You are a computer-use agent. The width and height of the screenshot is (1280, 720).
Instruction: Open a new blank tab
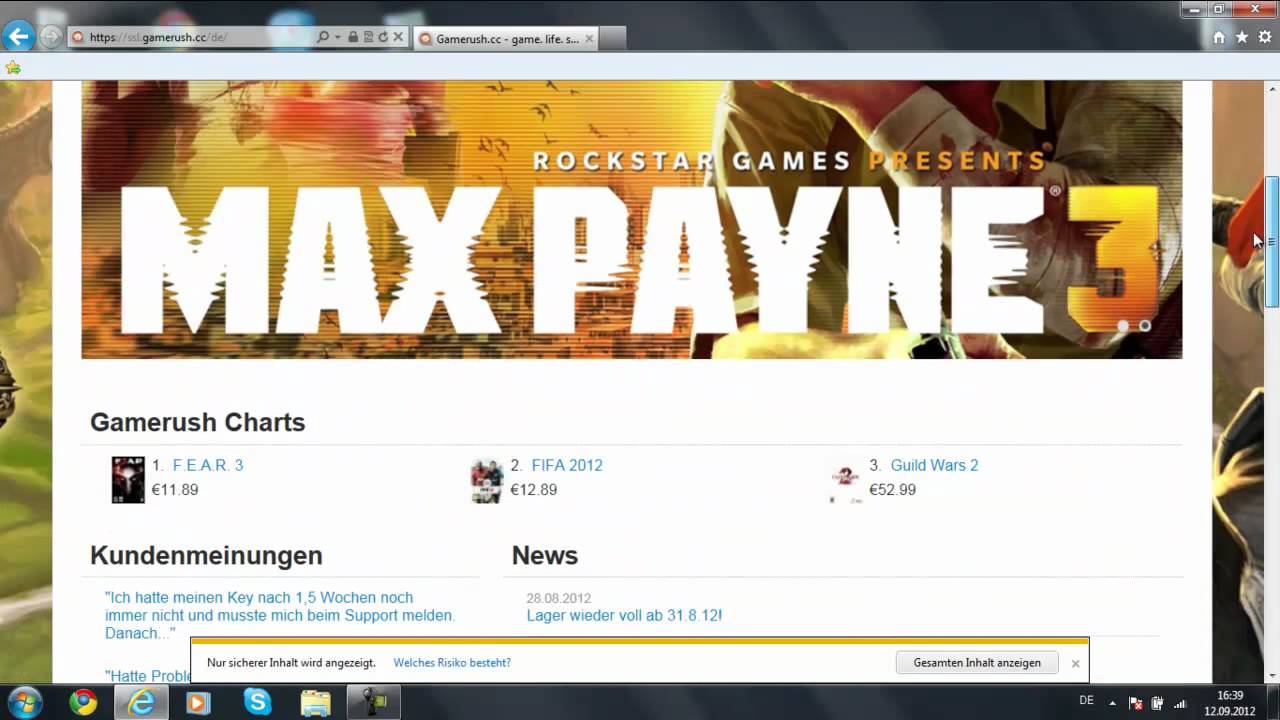click(613, 39)
